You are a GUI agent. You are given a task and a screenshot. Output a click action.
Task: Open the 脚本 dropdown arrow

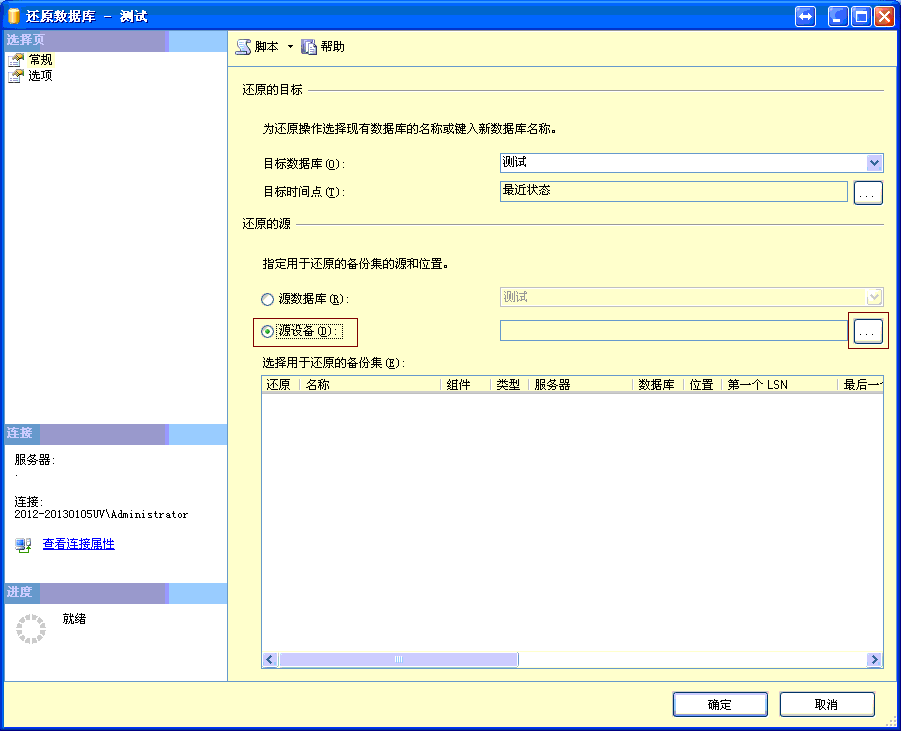pos(290,47)
